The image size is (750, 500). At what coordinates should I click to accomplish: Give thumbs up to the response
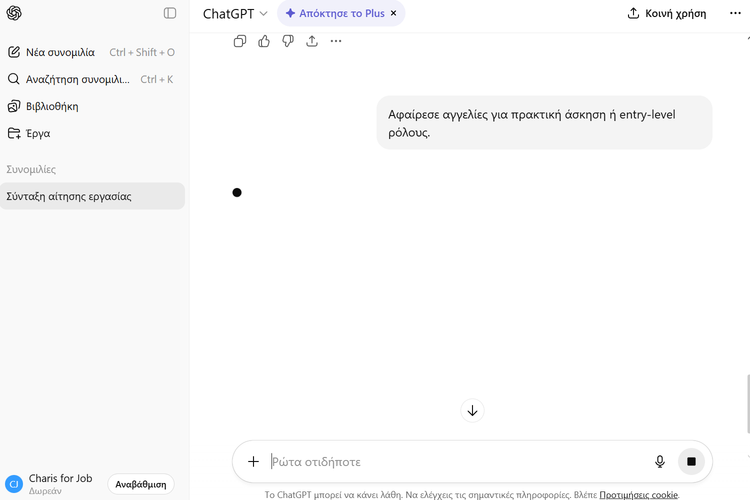pyautogui.click(x=264, y=41)
